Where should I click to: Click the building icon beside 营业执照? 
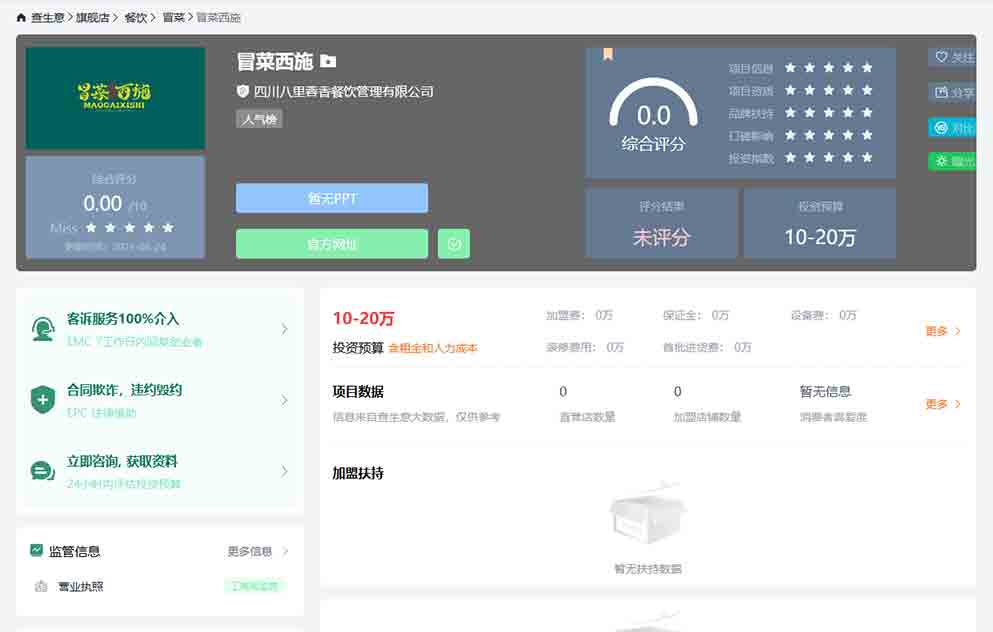[x=41, y=586]
